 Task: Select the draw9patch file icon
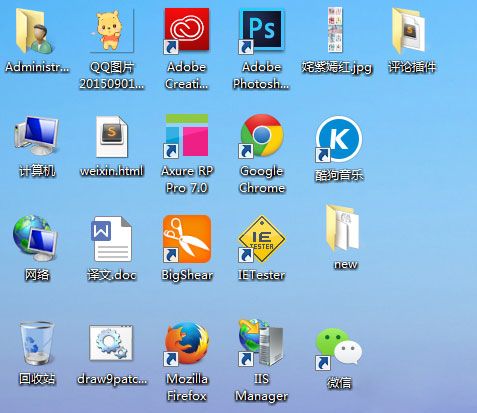point(111,343)
